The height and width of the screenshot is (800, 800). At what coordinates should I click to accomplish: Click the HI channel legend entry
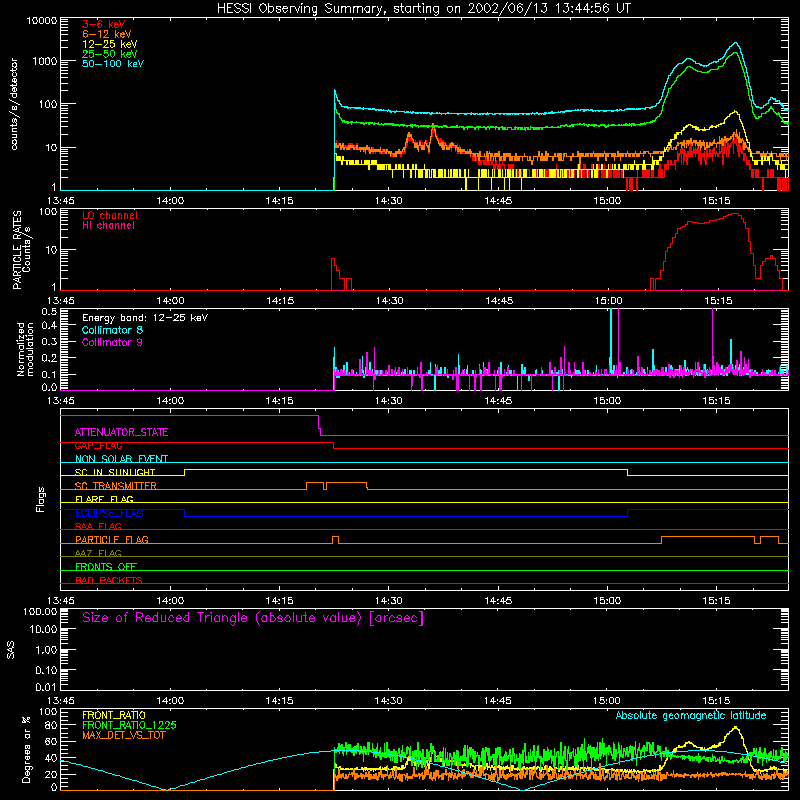108,225
